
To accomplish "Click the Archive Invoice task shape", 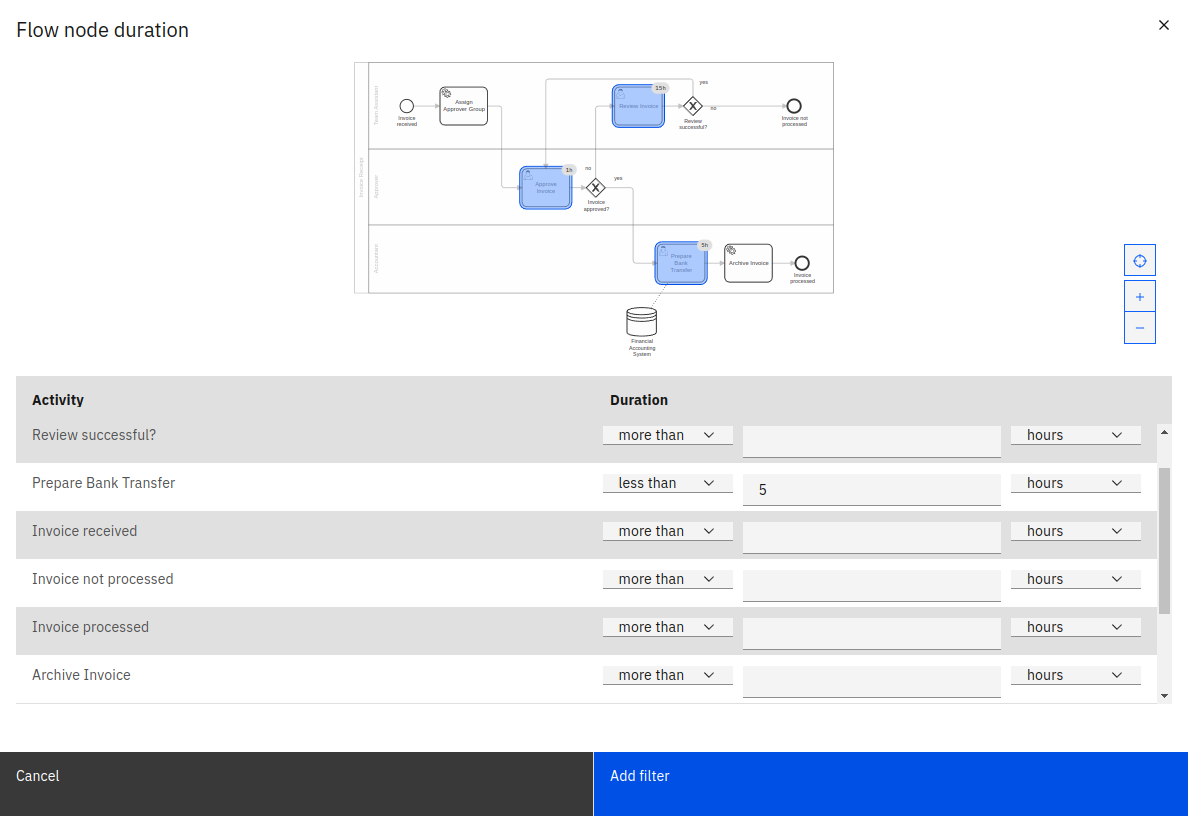I will [748, 262].
